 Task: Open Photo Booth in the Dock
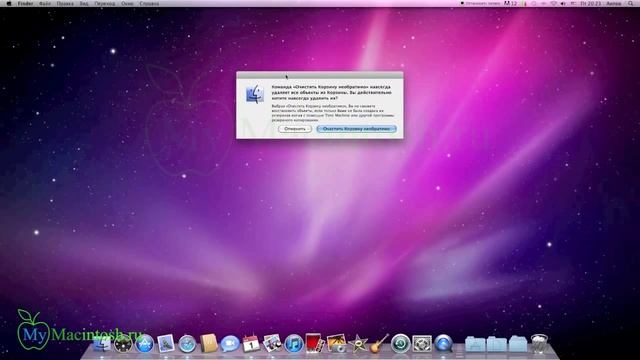pos(315,343)
